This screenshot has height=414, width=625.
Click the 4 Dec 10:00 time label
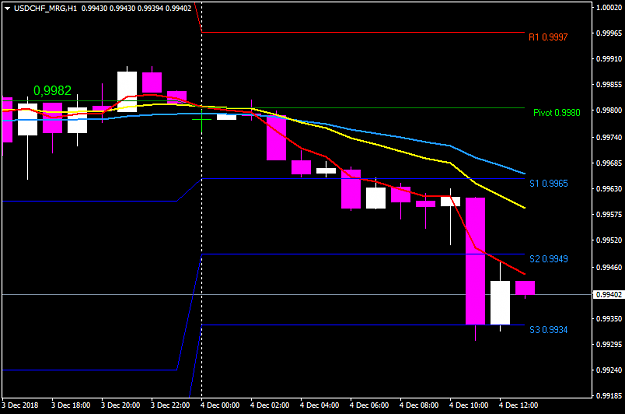(469, 405)
